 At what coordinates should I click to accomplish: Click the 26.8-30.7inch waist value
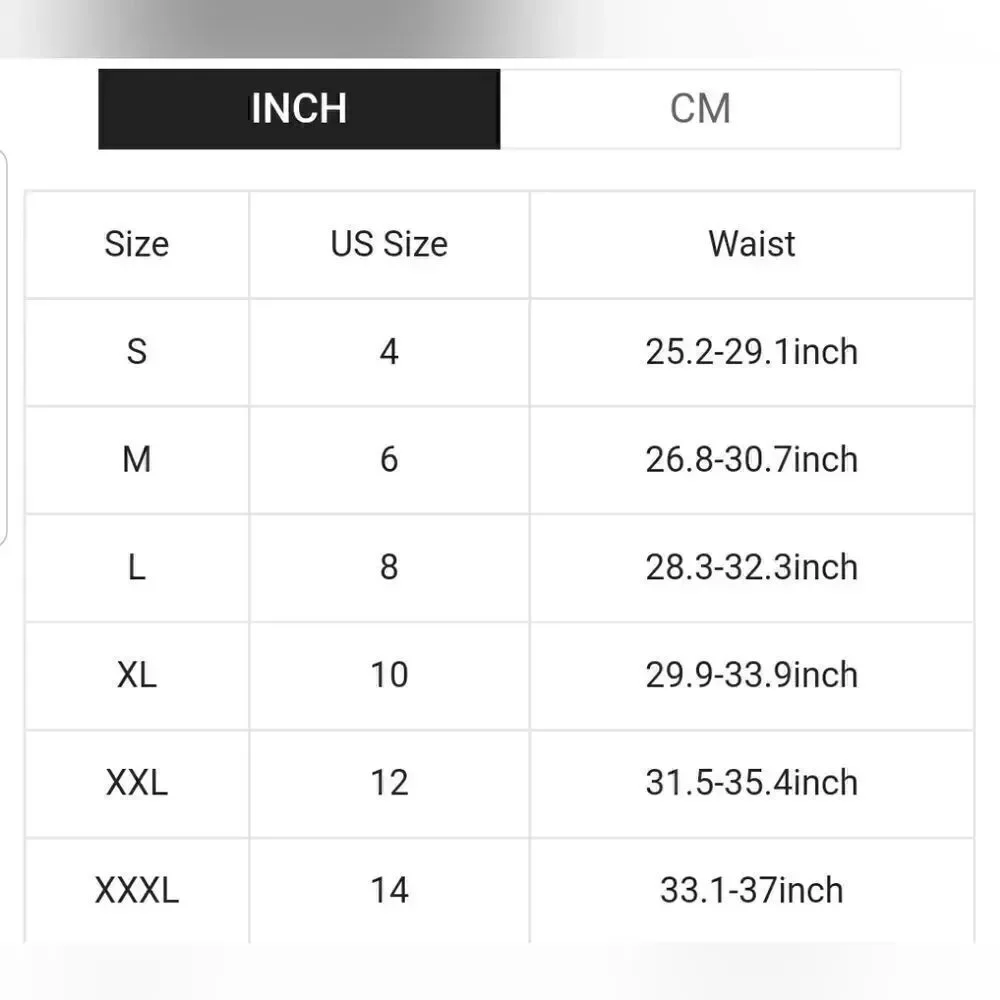click(752, 460)
